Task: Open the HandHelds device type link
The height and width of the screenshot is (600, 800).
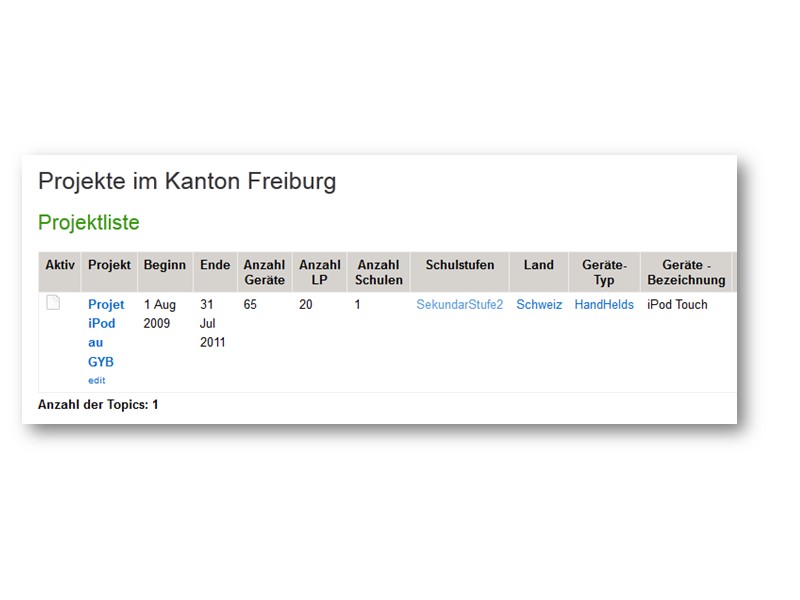Action: click(x=604, y=305)
